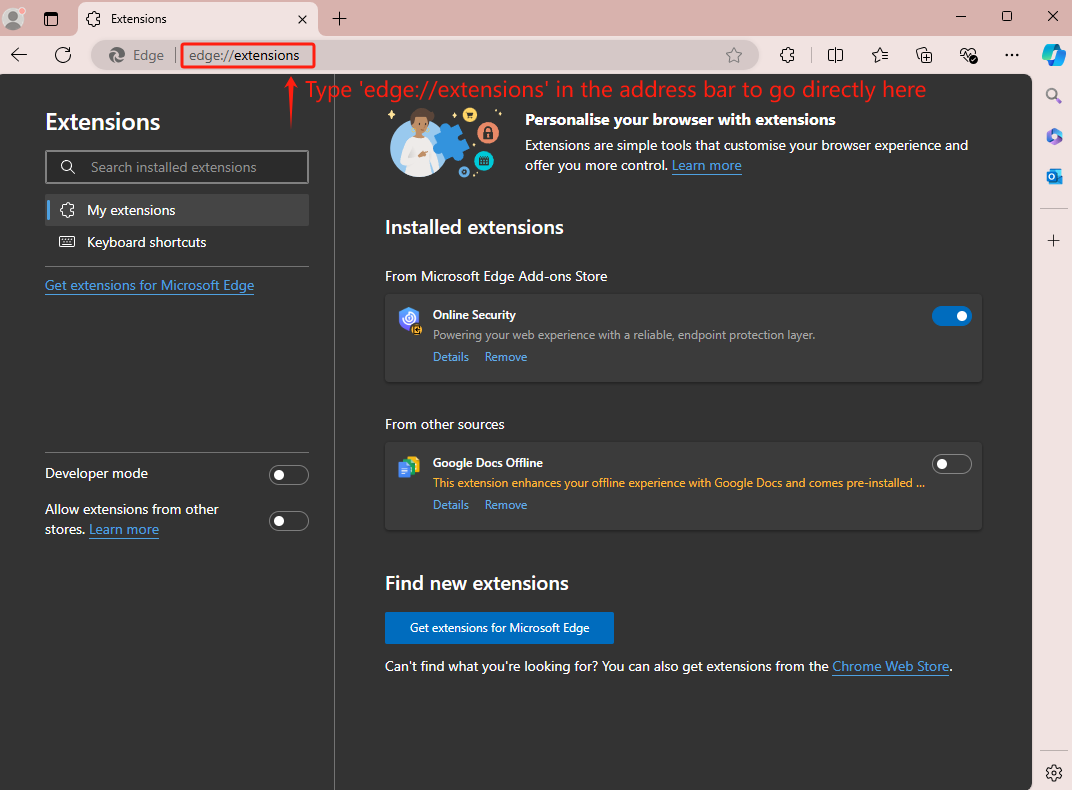Open the Favorites star-list icon
Viewport: 1072px width, 790px height.
880,55
